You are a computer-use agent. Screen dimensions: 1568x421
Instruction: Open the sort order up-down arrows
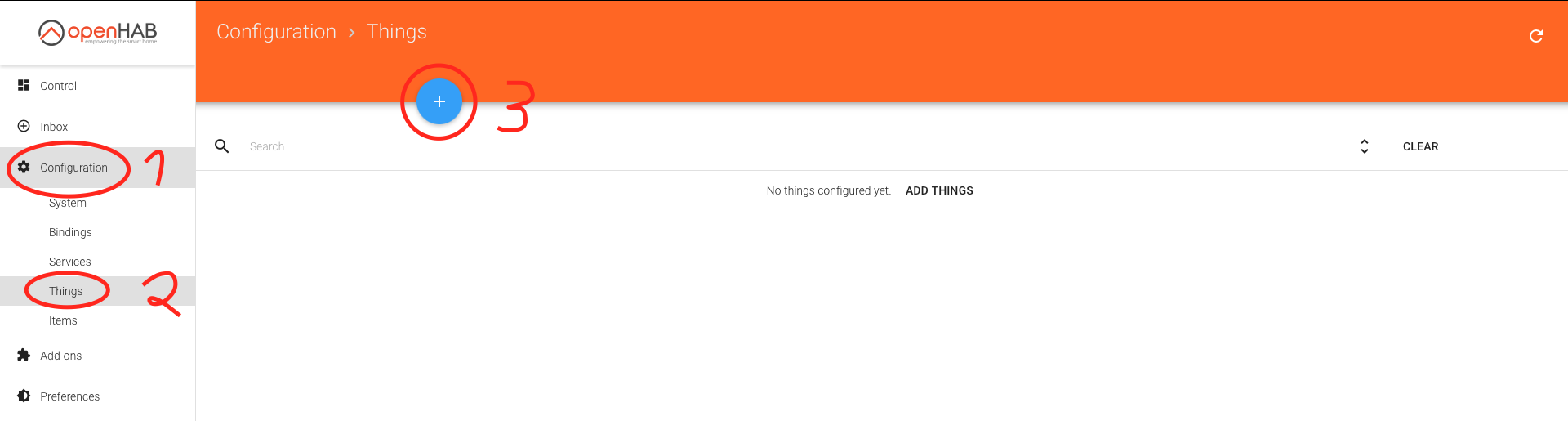1364,146
